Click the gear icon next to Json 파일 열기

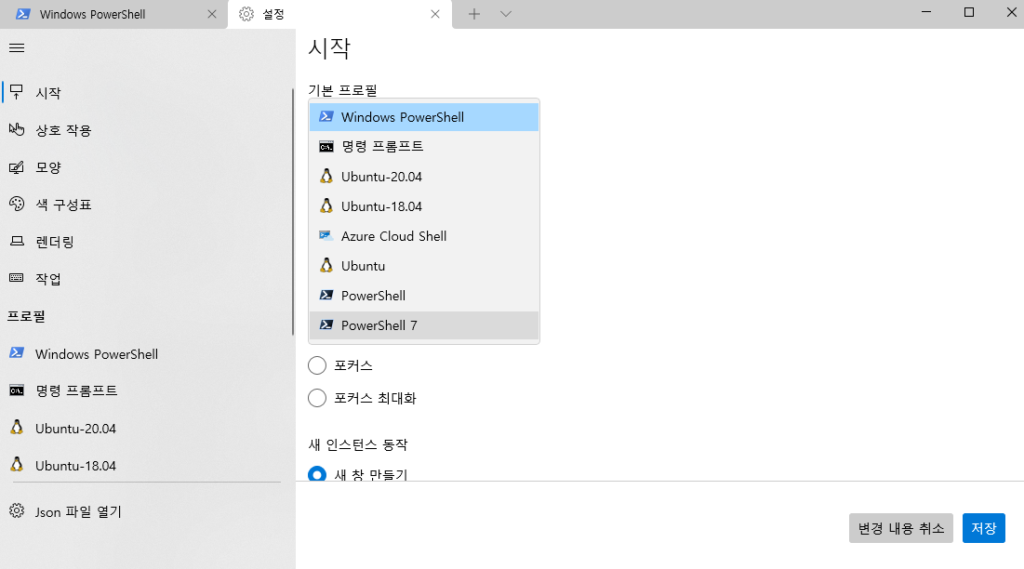tap(17, 511)
